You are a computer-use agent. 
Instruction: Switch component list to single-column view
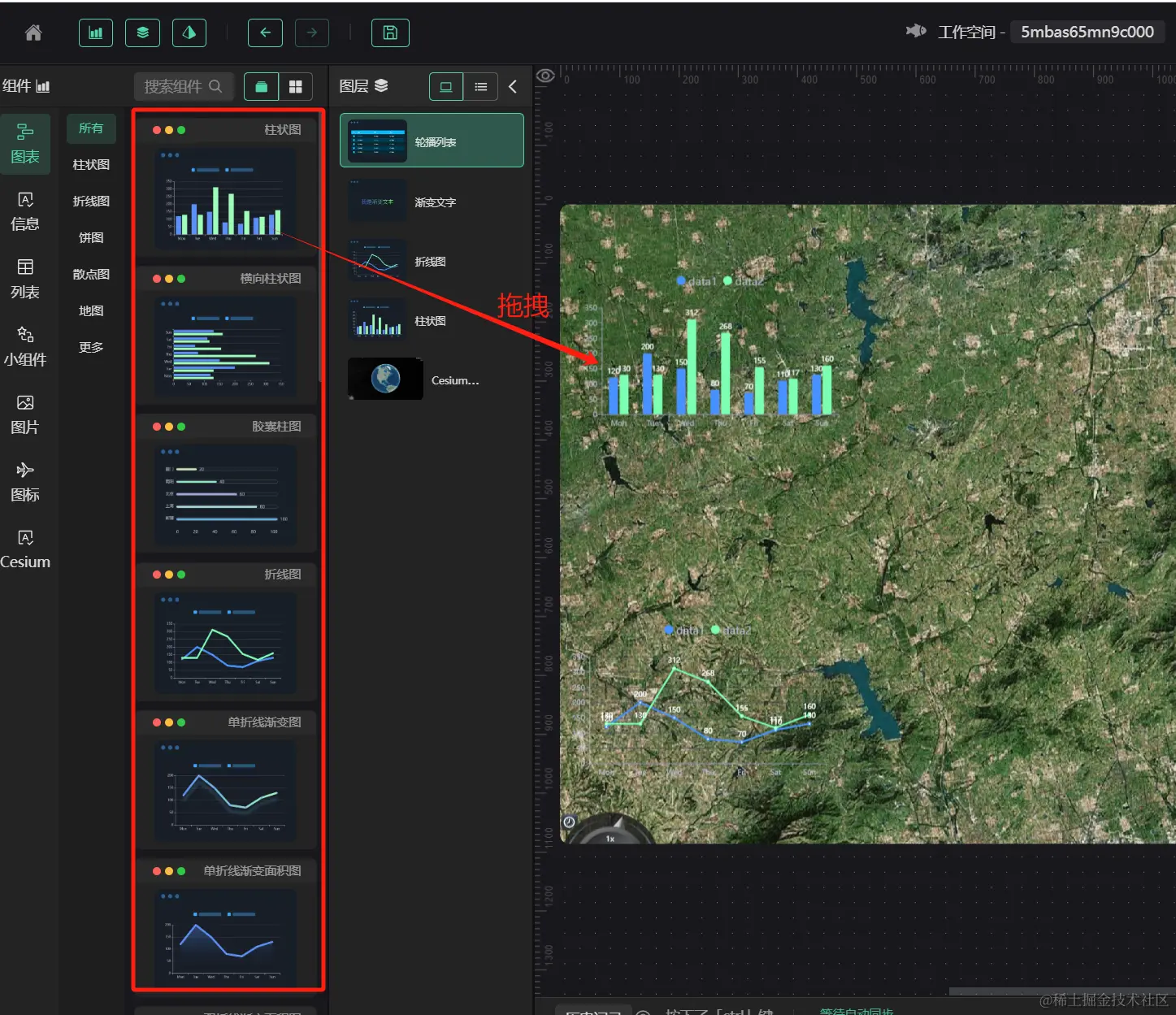coord(261,86)
